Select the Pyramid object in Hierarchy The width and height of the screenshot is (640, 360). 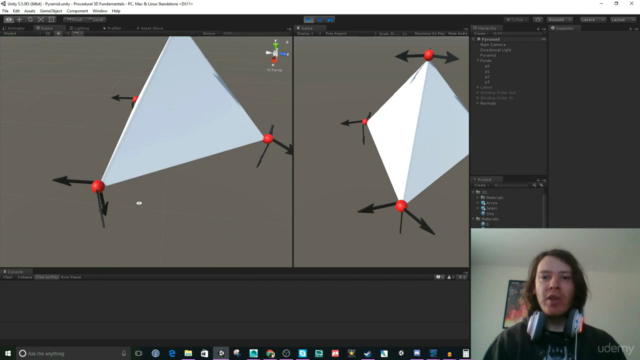click(x=488, y=55)
